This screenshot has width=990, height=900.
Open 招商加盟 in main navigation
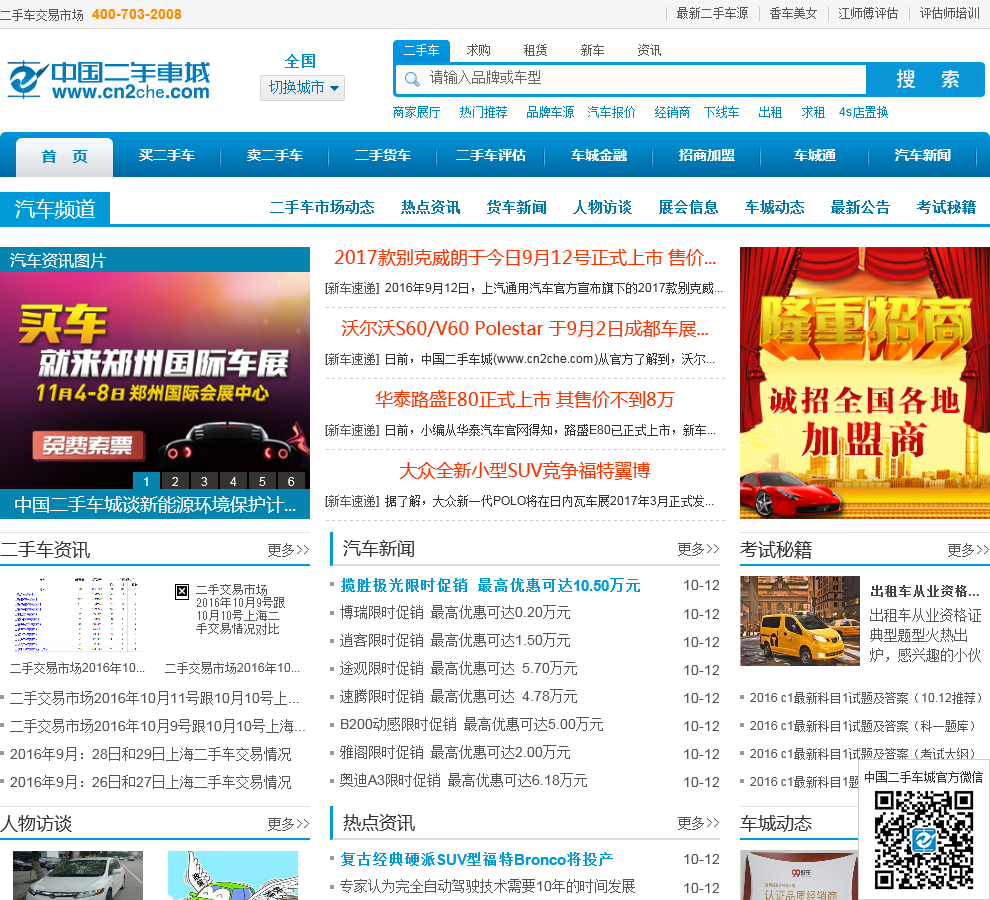tap(707, 155)
